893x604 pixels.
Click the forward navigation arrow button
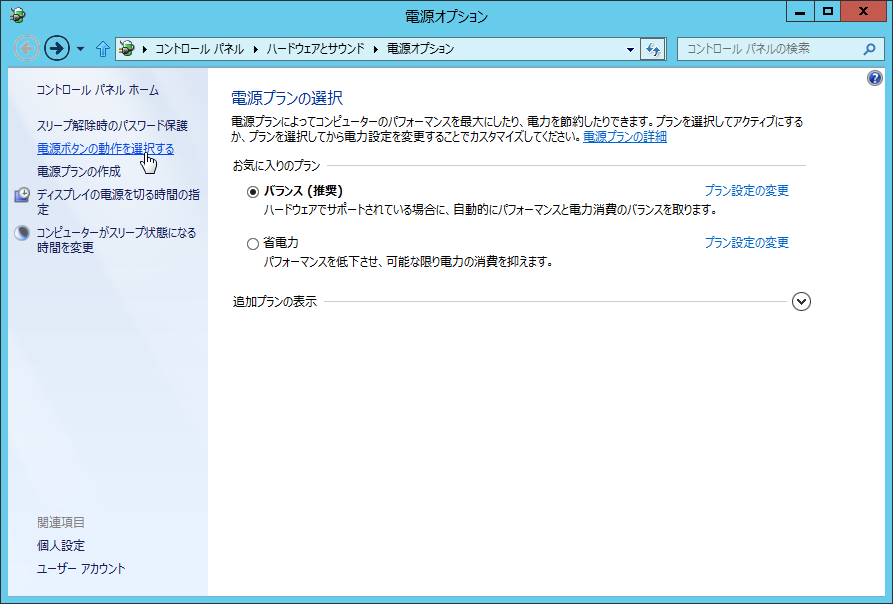tap(56, 48)
